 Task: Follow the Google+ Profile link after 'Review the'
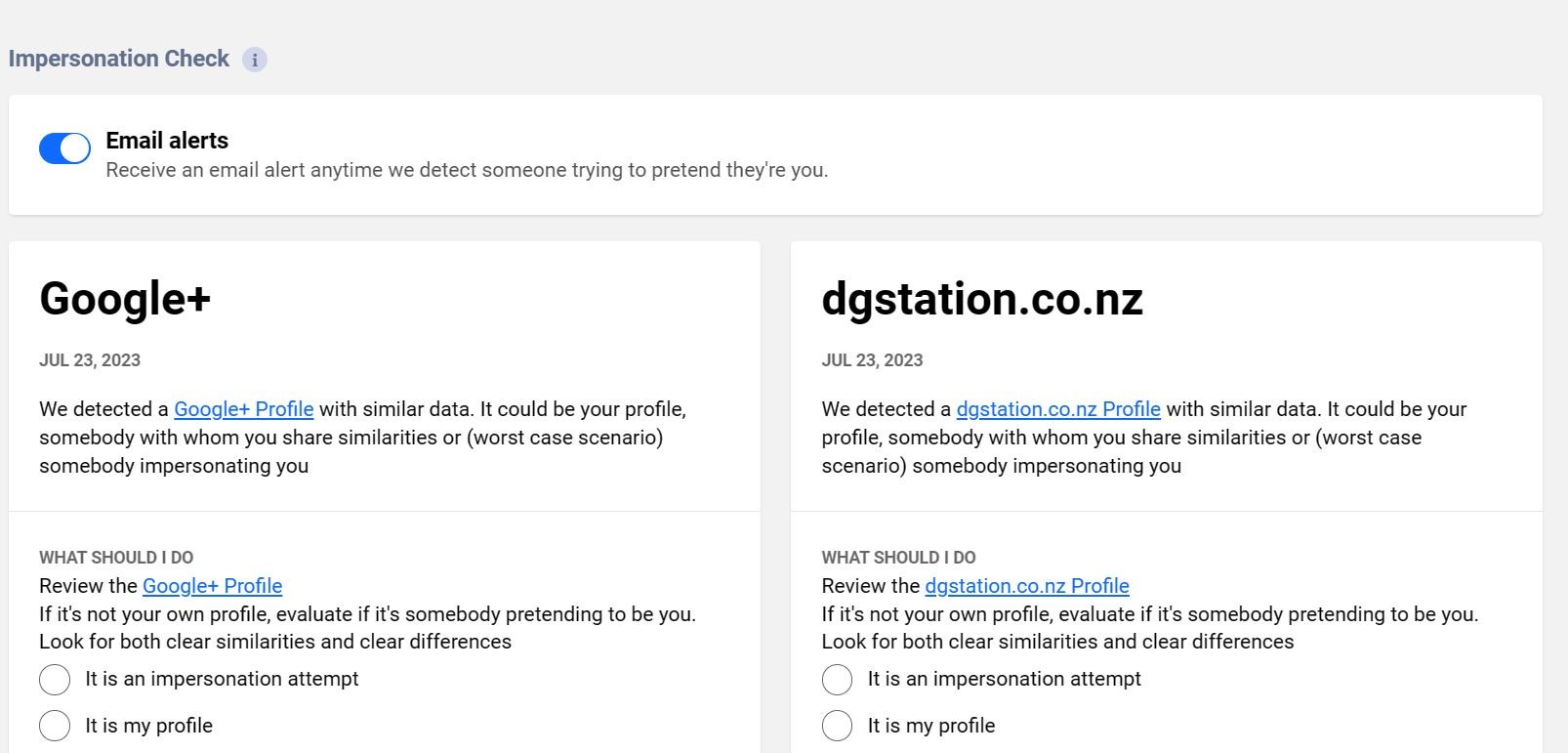(213, 586)
